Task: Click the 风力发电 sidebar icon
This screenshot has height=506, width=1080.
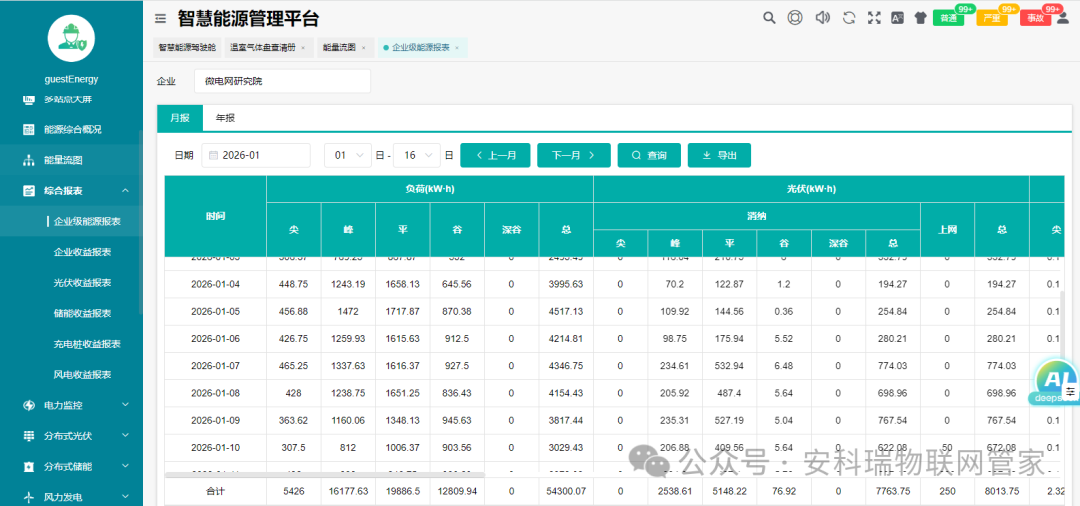Action: coord(28,497)
